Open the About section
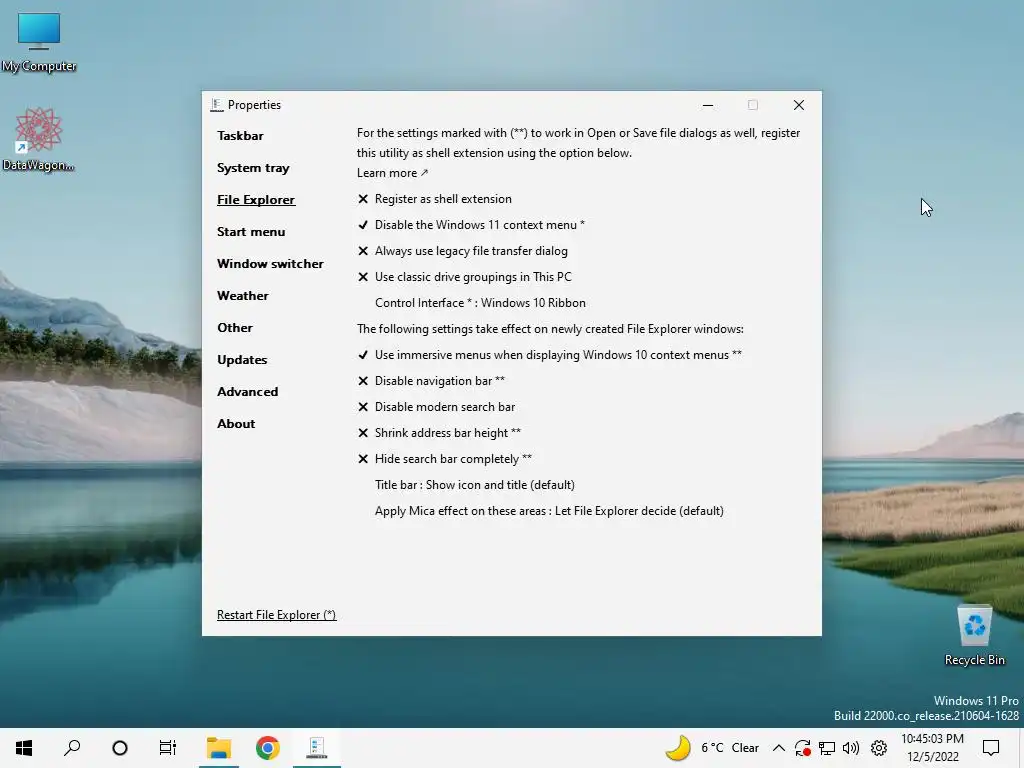This screenshot has height=768, width=1024. click(x=236, y=424)
